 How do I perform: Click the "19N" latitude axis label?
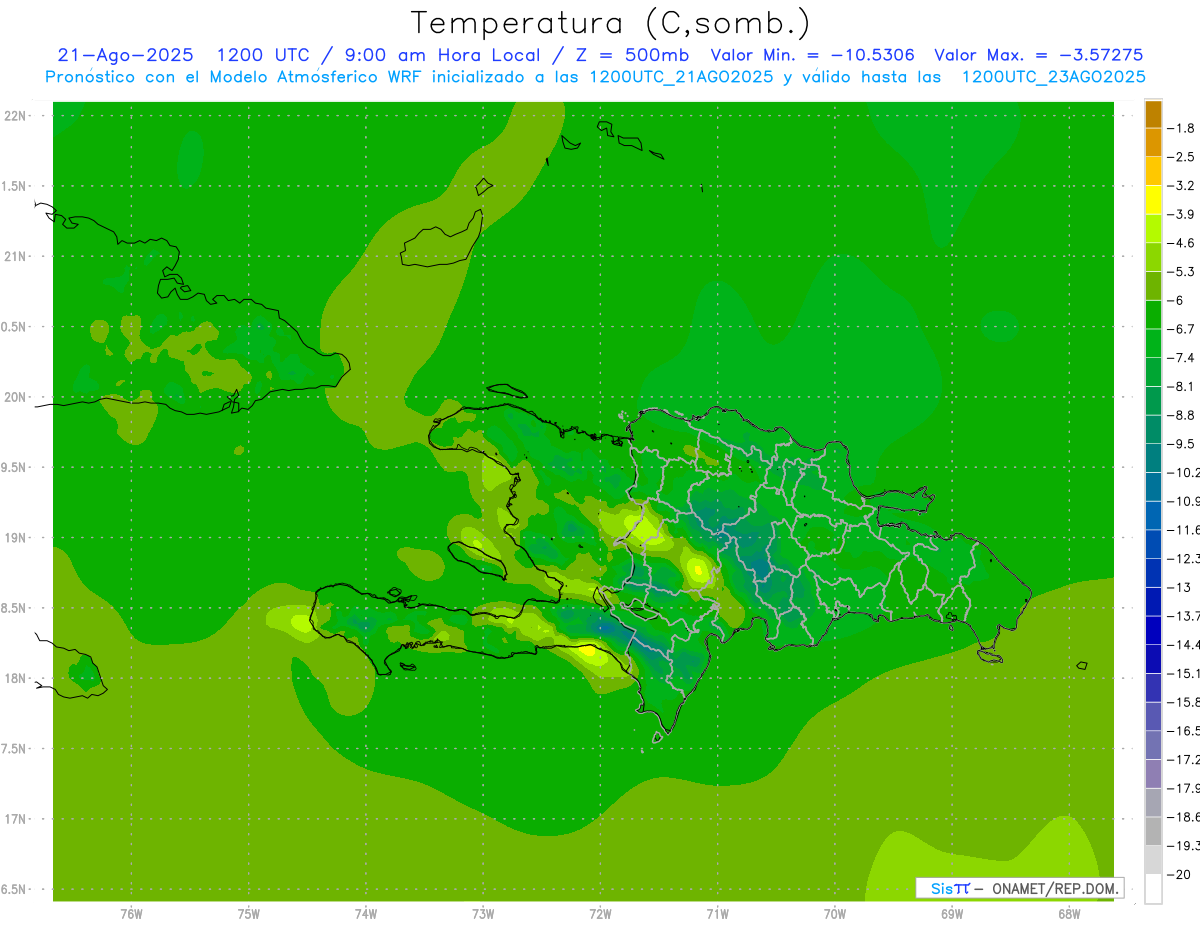15,538
